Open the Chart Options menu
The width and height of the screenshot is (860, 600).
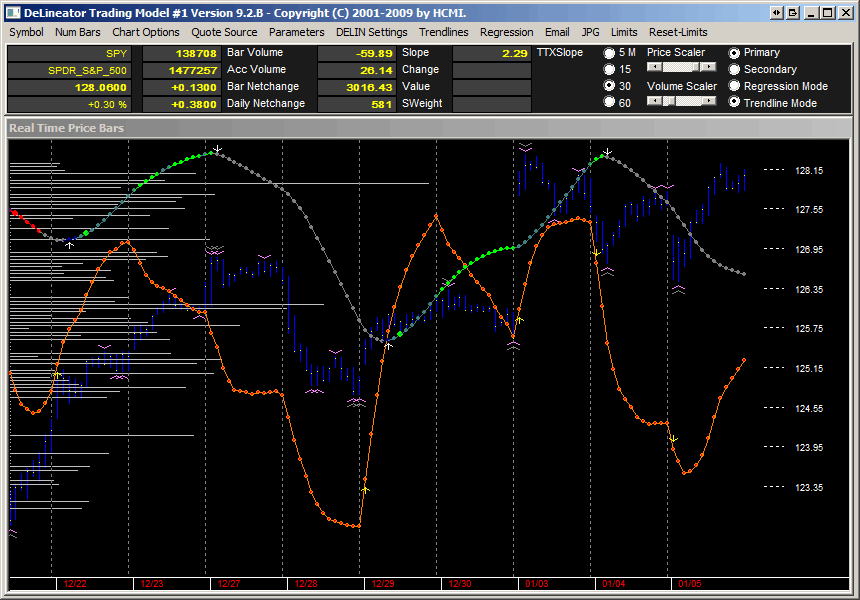[x=146, y=32]
